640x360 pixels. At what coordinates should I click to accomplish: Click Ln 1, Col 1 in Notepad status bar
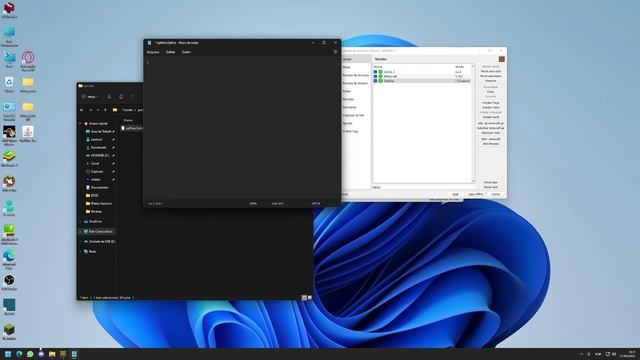click(x=155, y=203)
